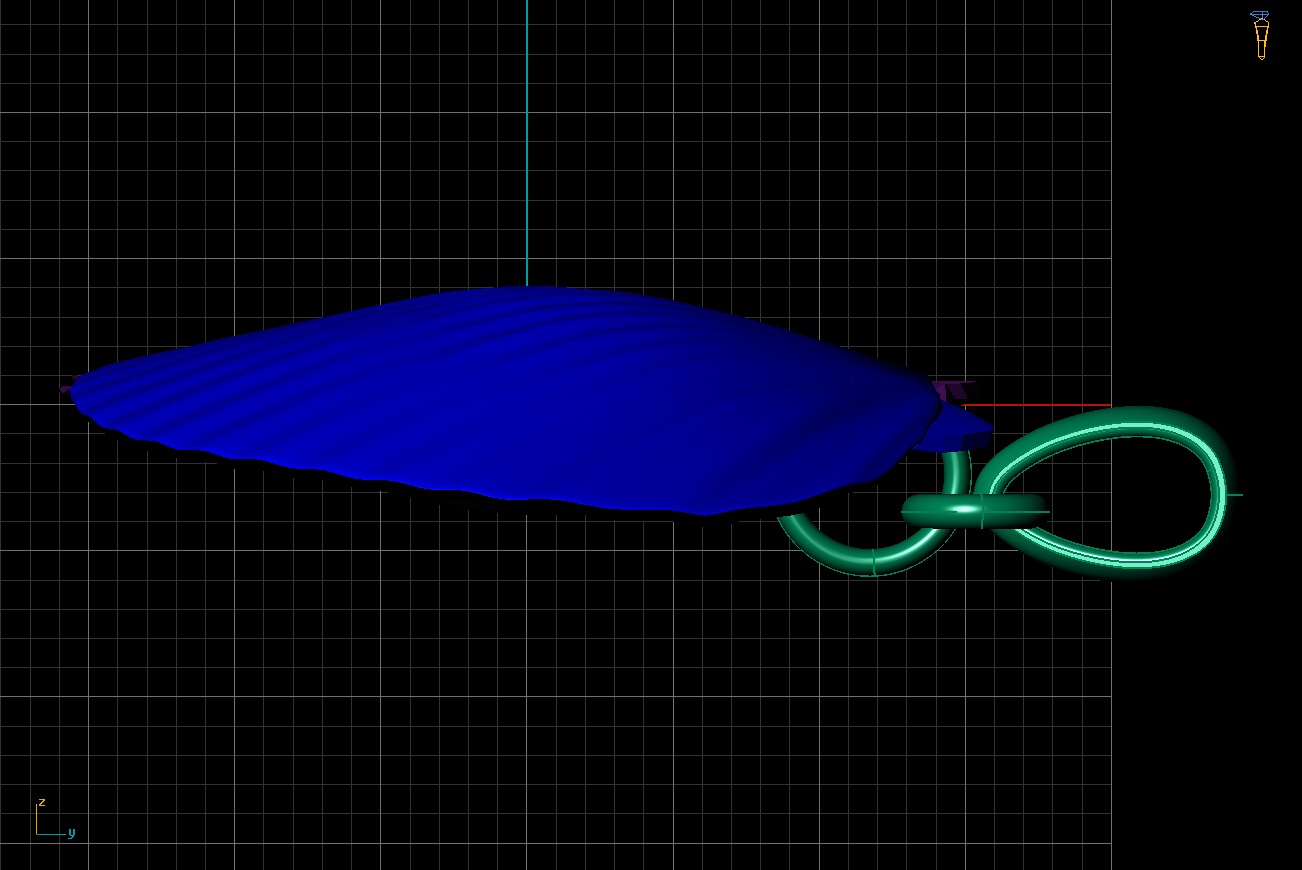Screen dimensions: 1302x870
Task: Click the tip of the plumb bob icon
Action: pyautogui.click(x=1262, y=59)
